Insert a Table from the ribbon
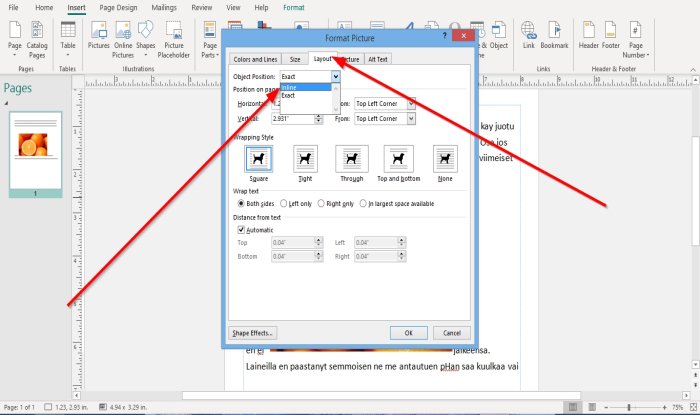Image resolution: width=700 pixels, height=415 pixels. click(x=68, y=39)
